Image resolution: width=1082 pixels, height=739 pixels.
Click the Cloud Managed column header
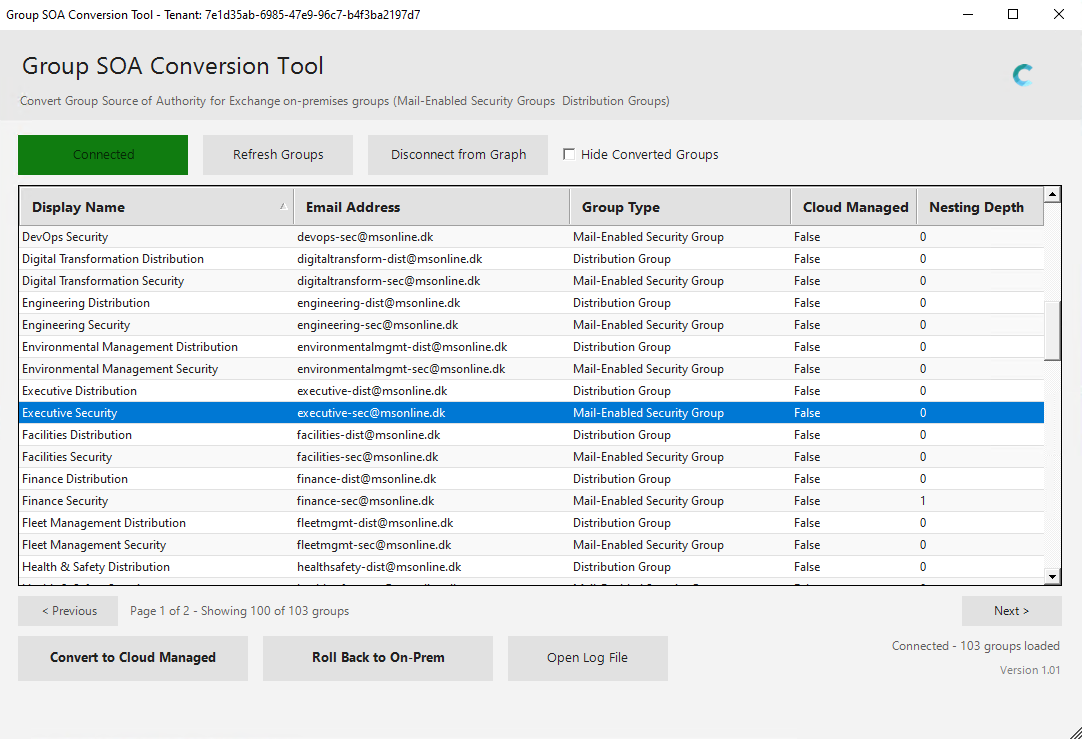pyautogui.click(x=853, y=207)
